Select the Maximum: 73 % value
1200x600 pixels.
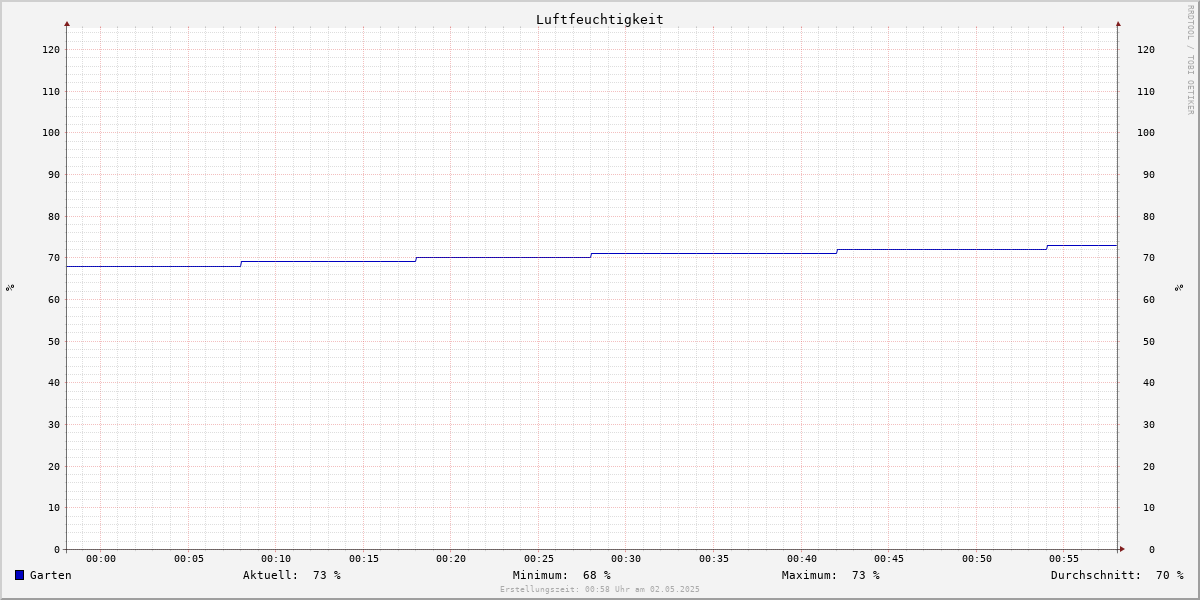[x=831, y=575]
